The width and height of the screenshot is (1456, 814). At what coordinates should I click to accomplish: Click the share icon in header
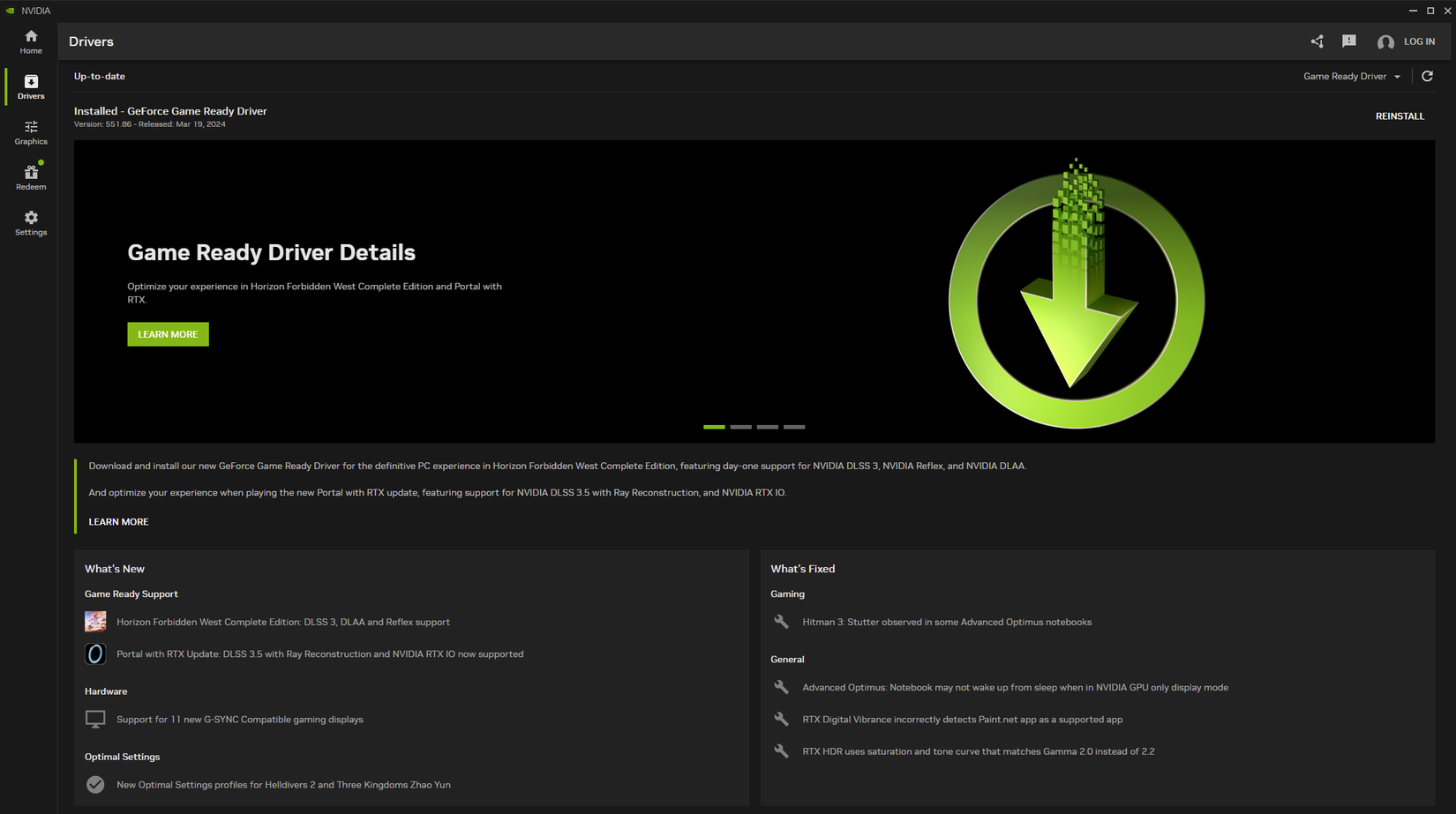point(1317,41)
